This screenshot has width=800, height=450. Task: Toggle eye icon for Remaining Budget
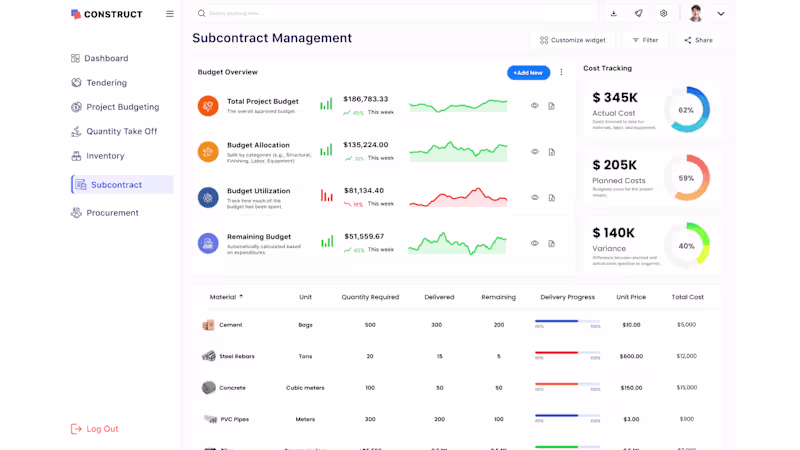(x=535, y=243)
